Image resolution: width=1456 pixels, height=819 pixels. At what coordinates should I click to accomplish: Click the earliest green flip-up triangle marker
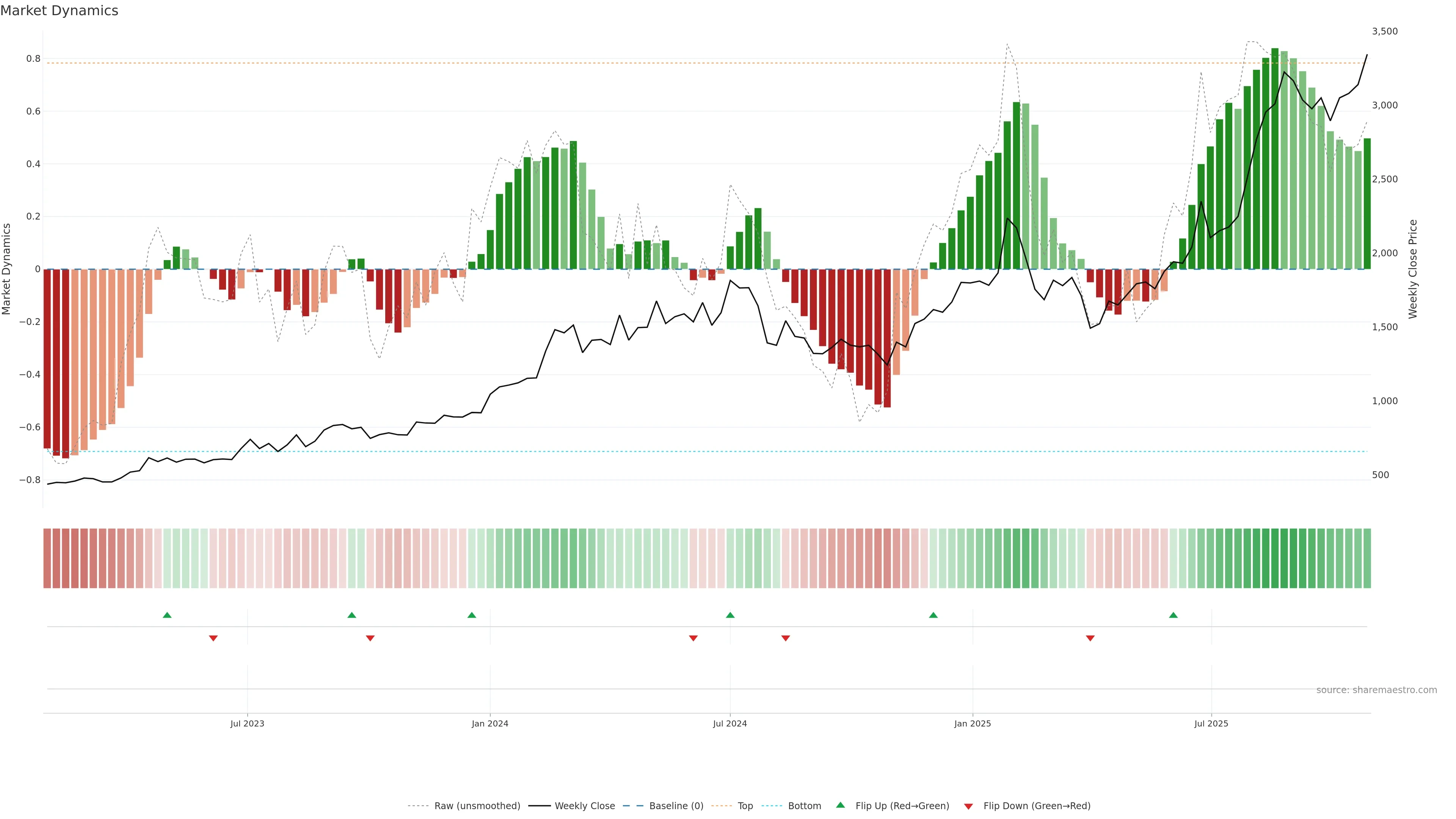(167, 615)
